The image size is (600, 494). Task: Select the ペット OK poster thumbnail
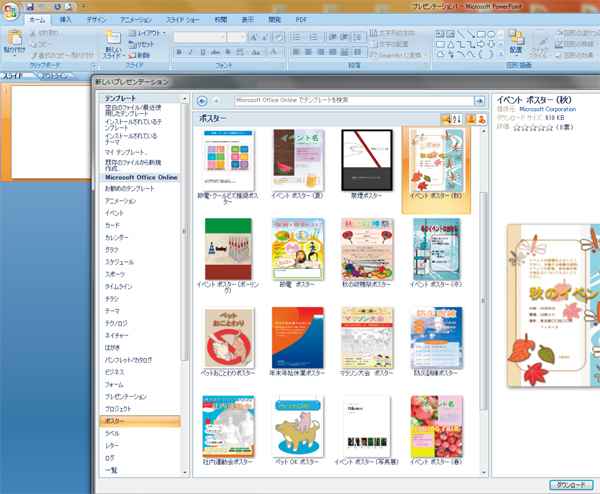[x=298, y=427]
